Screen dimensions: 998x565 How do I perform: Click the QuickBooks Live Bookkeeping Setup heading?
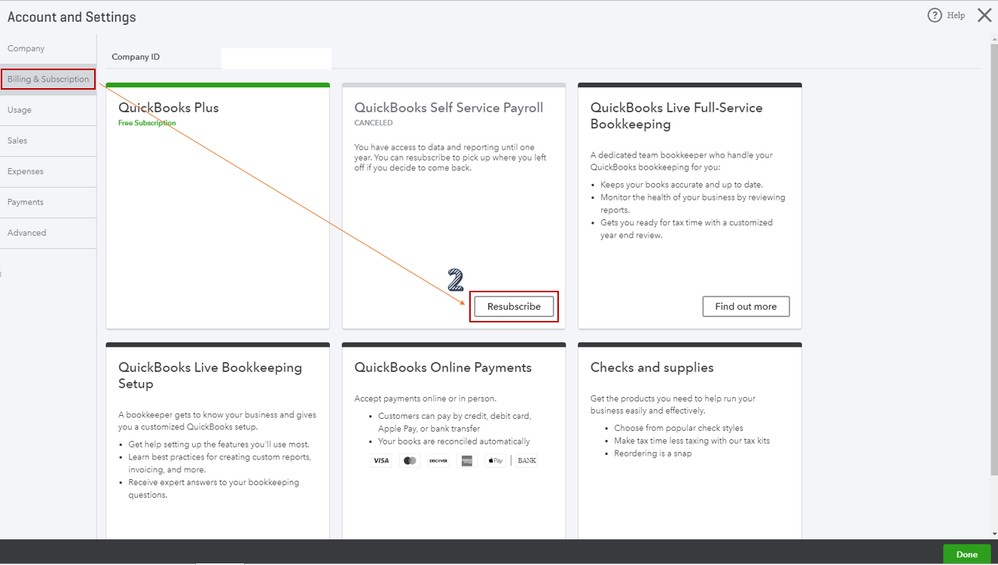[x=210, y=375]
